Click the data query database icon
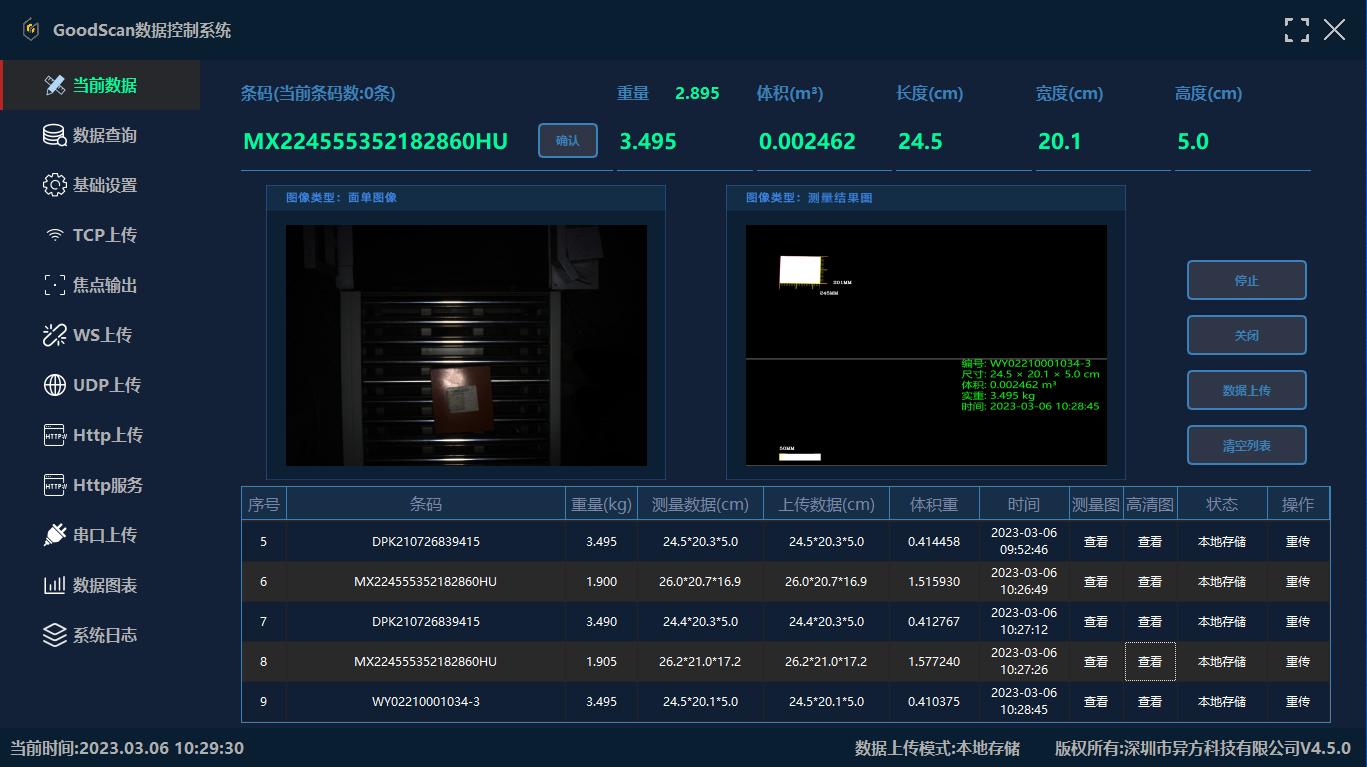The height and width of the screenshot is (767, 1367). 54,135
